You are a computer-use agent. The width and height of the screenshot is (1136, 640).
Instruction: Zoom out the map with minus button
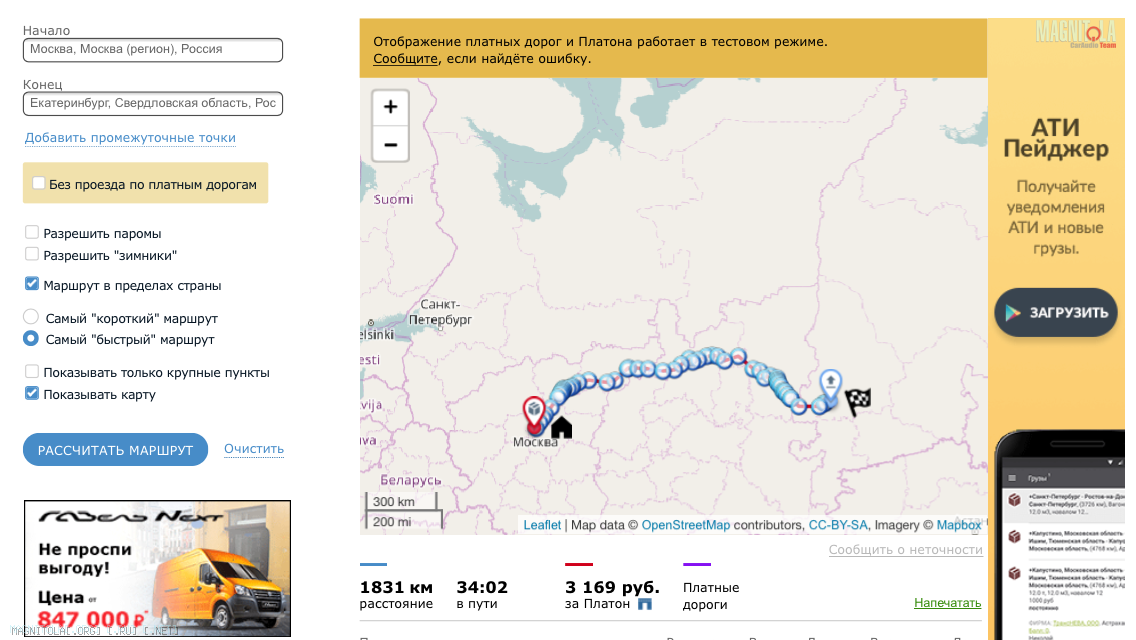(x=390, y=144)
